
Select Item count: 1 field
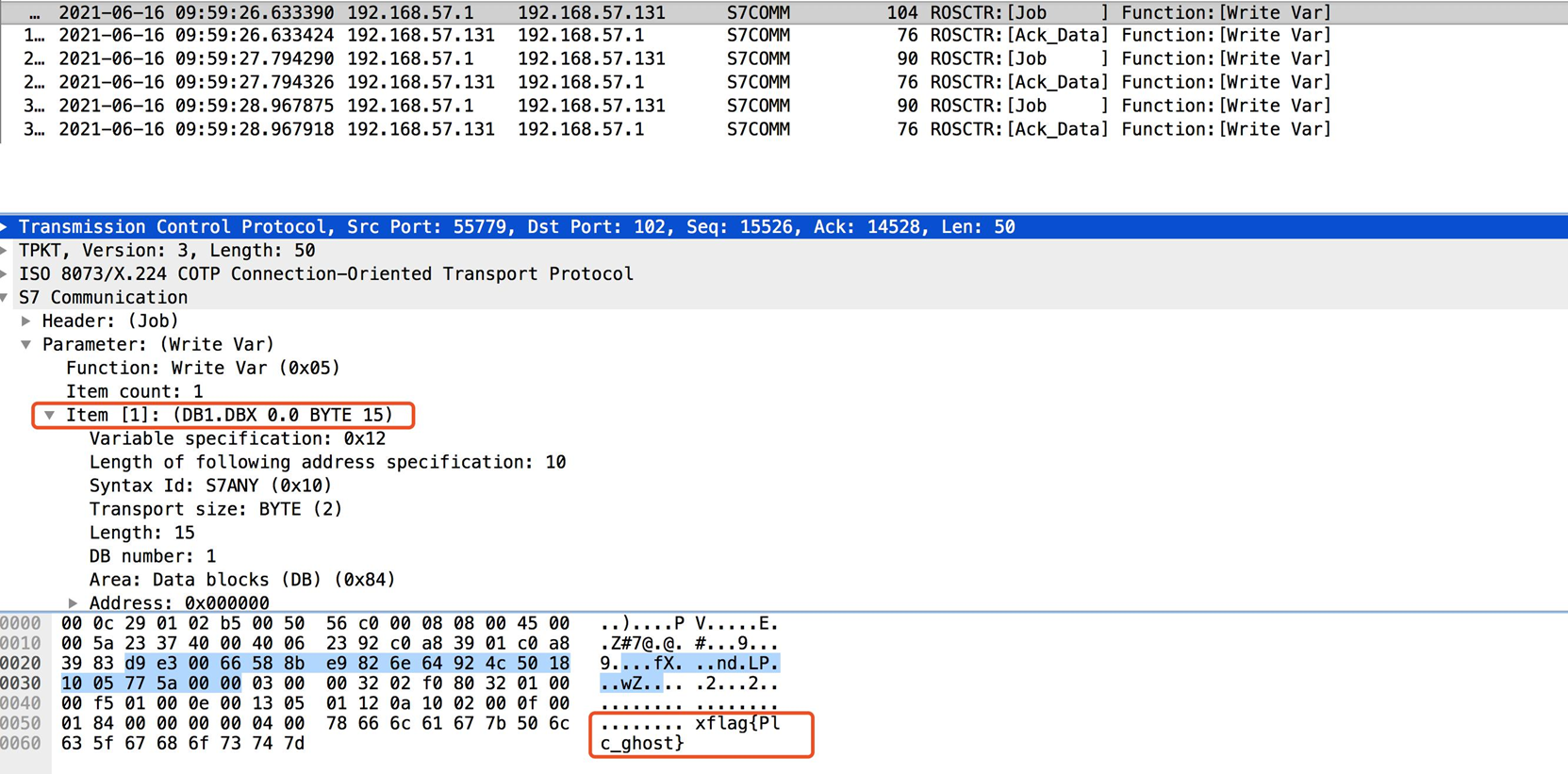point(134,392)
